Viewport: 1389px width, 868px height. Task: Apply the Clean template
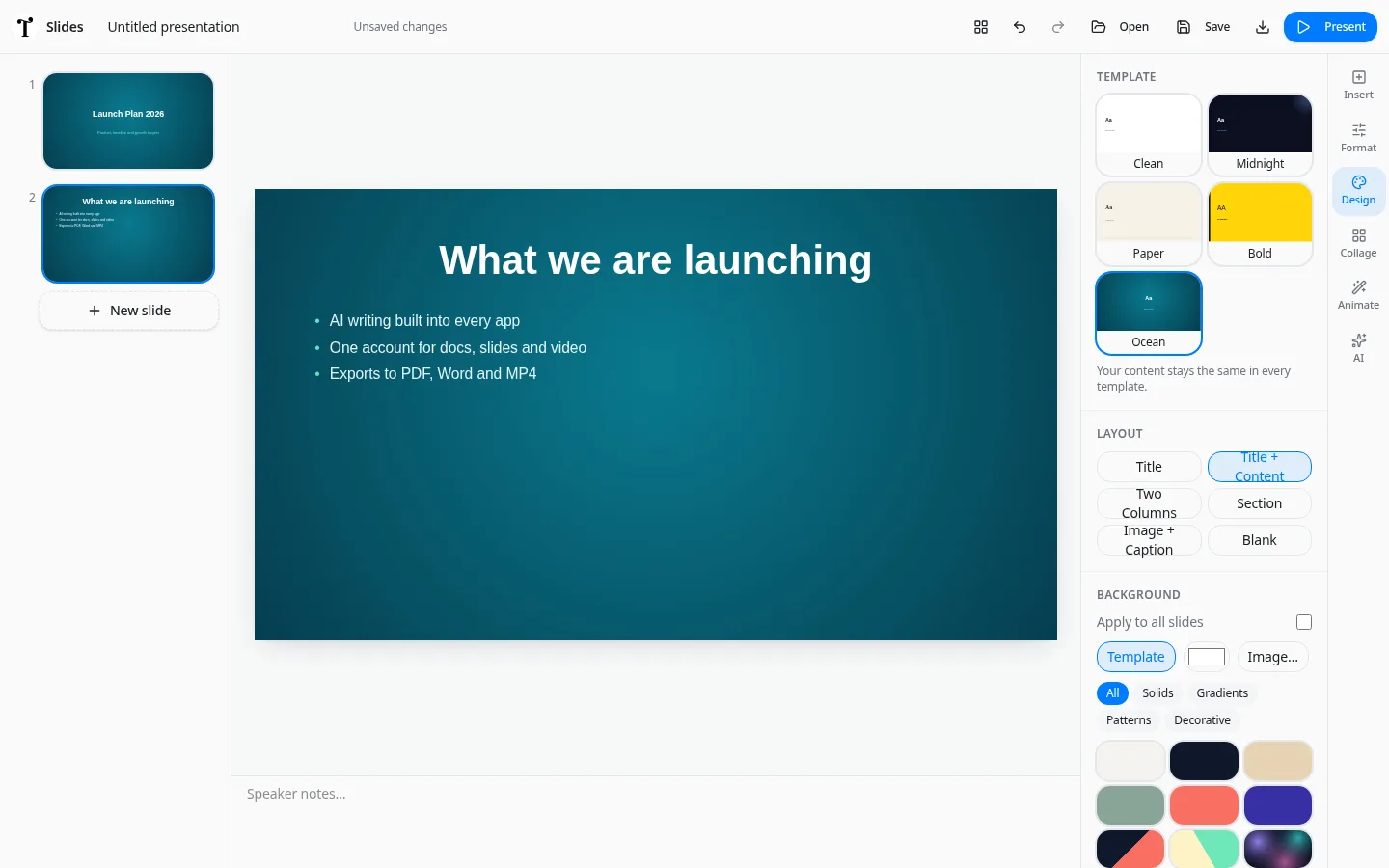tap(1149, 135)
